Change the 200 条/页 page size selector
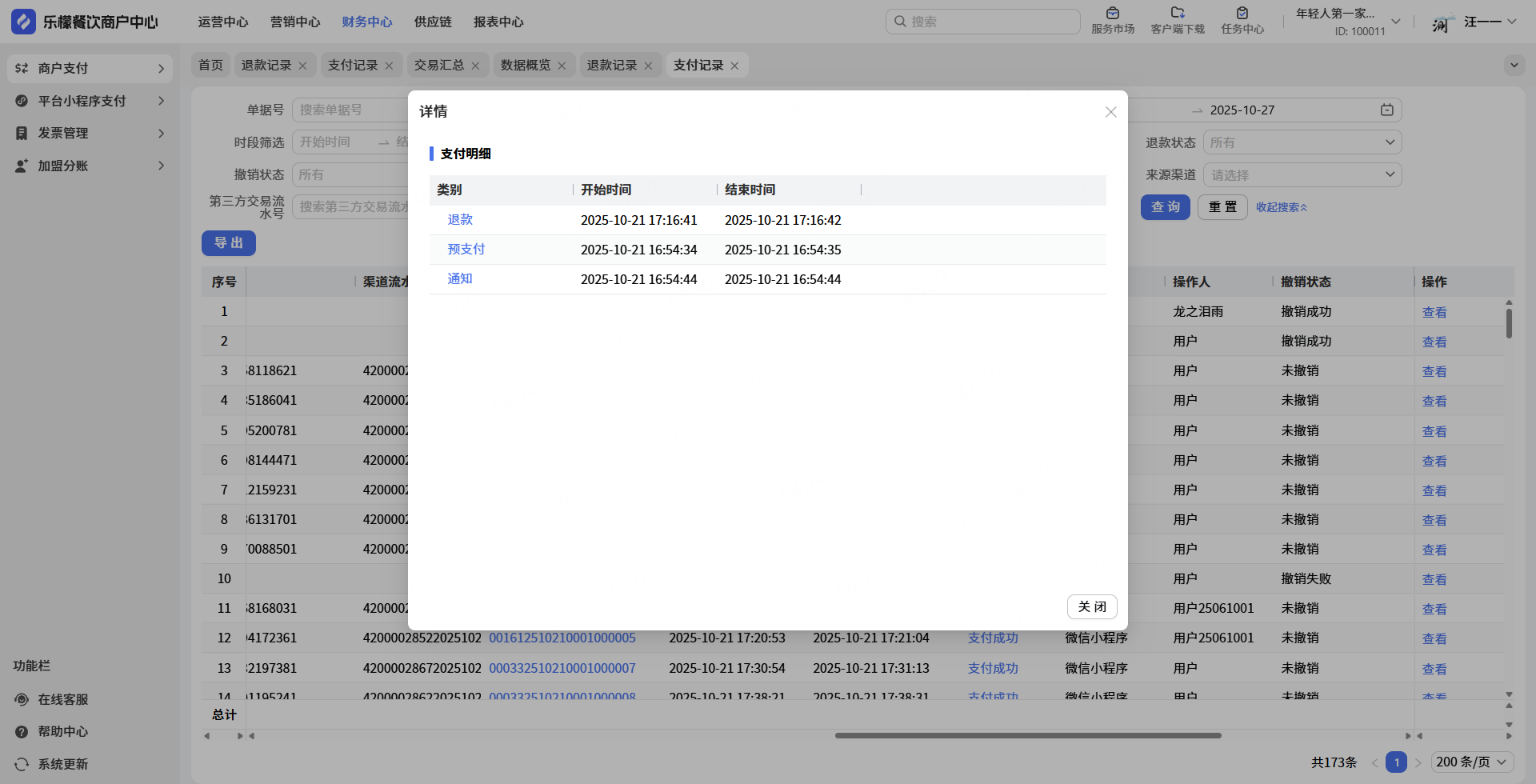The width and height of the screenshot is (1536, 784). click(1470, 762)
